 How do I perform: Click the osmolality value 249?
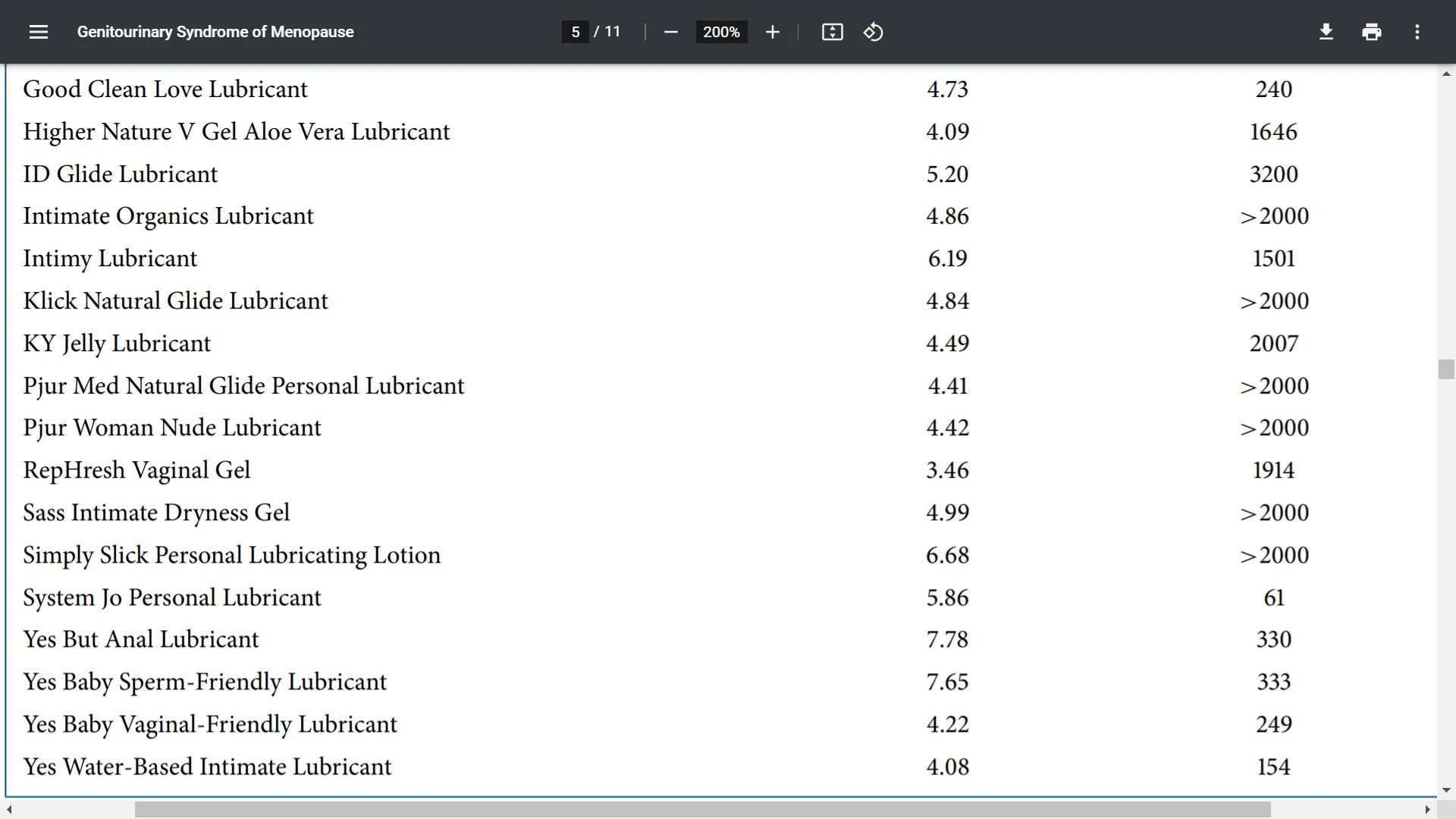point(1274,725)
